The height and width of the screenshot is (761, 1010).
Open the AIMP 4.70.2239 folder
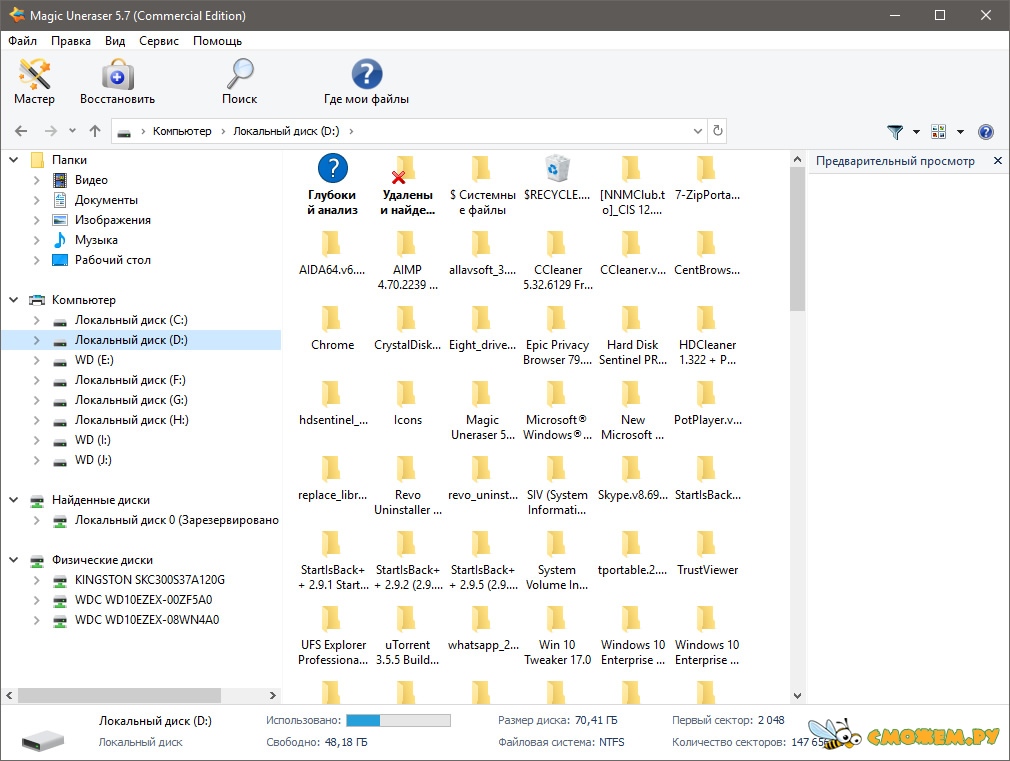click(407, 260)
